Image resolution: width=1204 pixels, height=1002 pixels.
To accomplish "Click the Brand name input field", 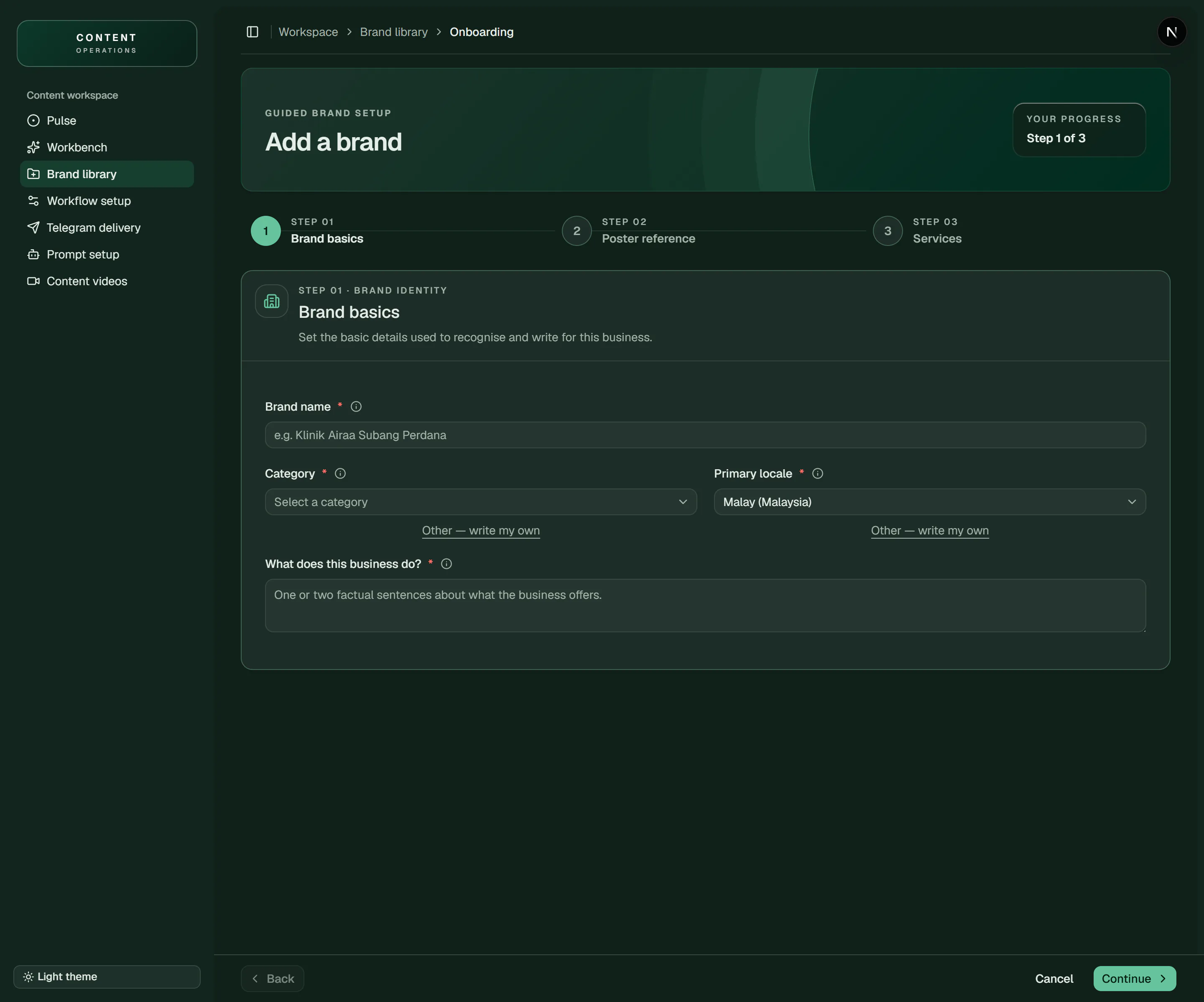I will point(705,435).
